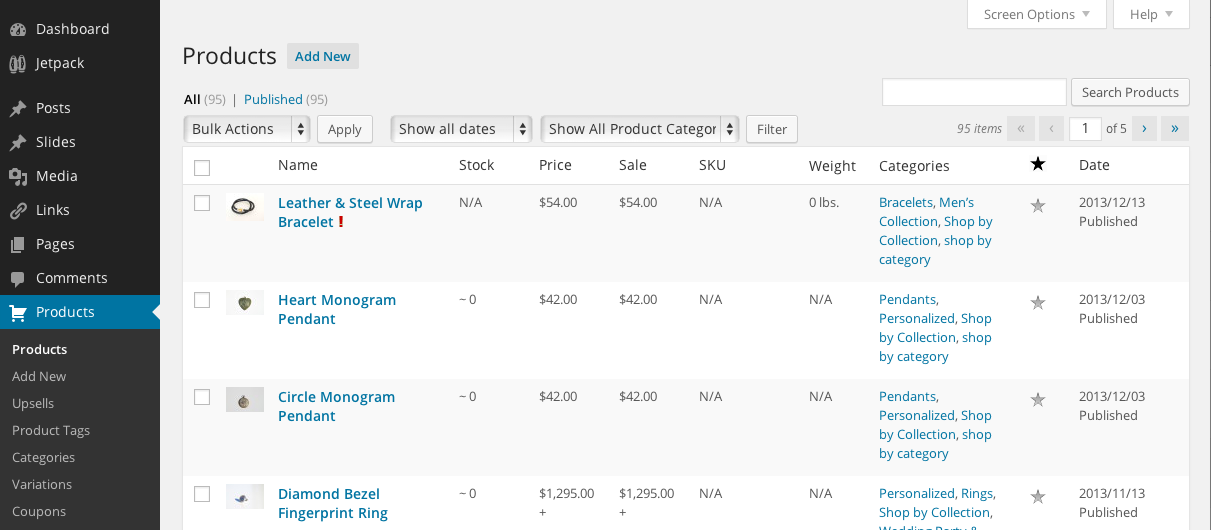Screen dimensions: 1211x530
Task: Click the Add New button
Action: 322,56
